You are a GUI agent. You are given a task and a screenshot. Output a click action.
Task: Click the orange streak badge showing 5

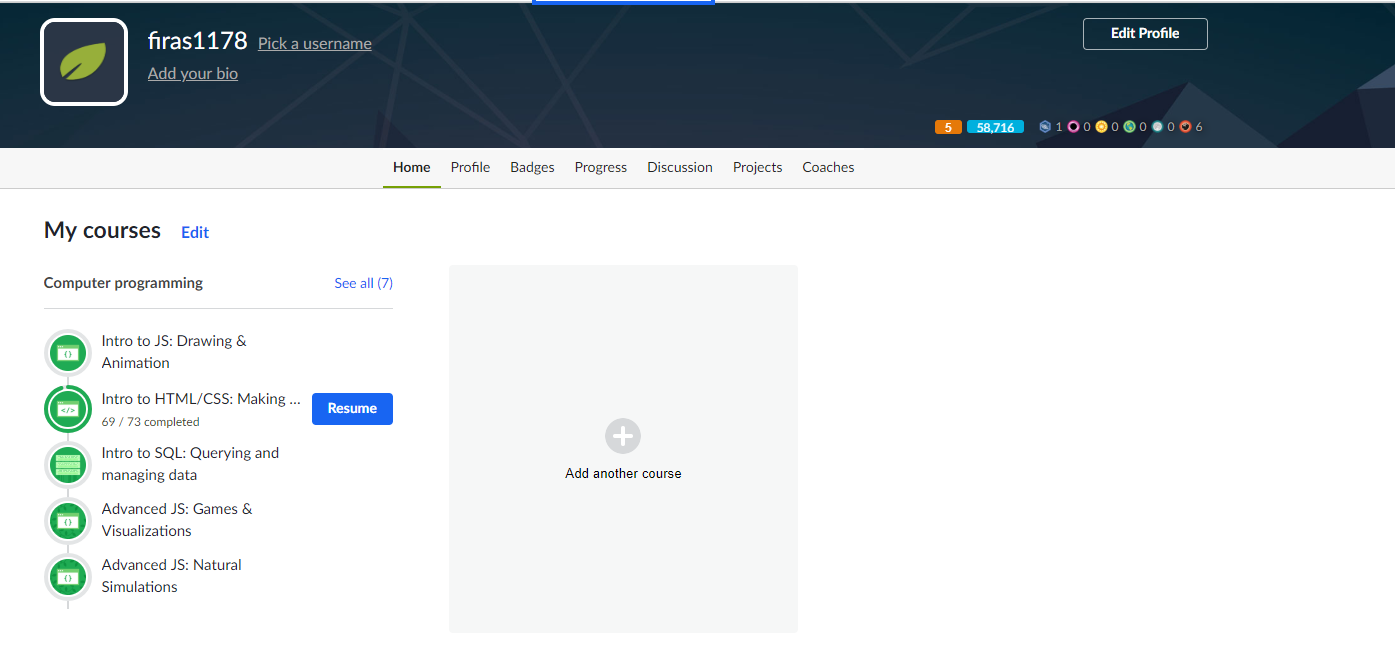pos(948,127)
